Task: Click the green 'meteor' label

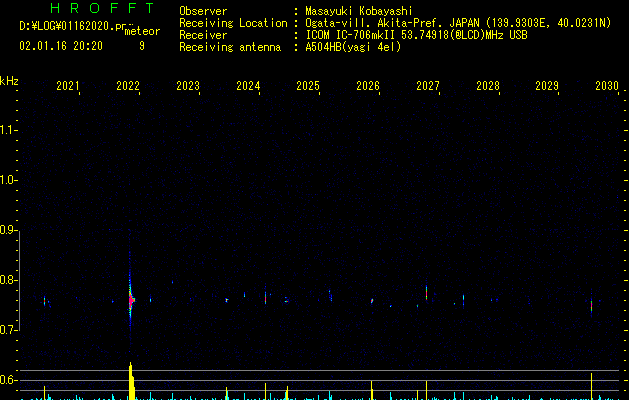Action: (142, 31)
